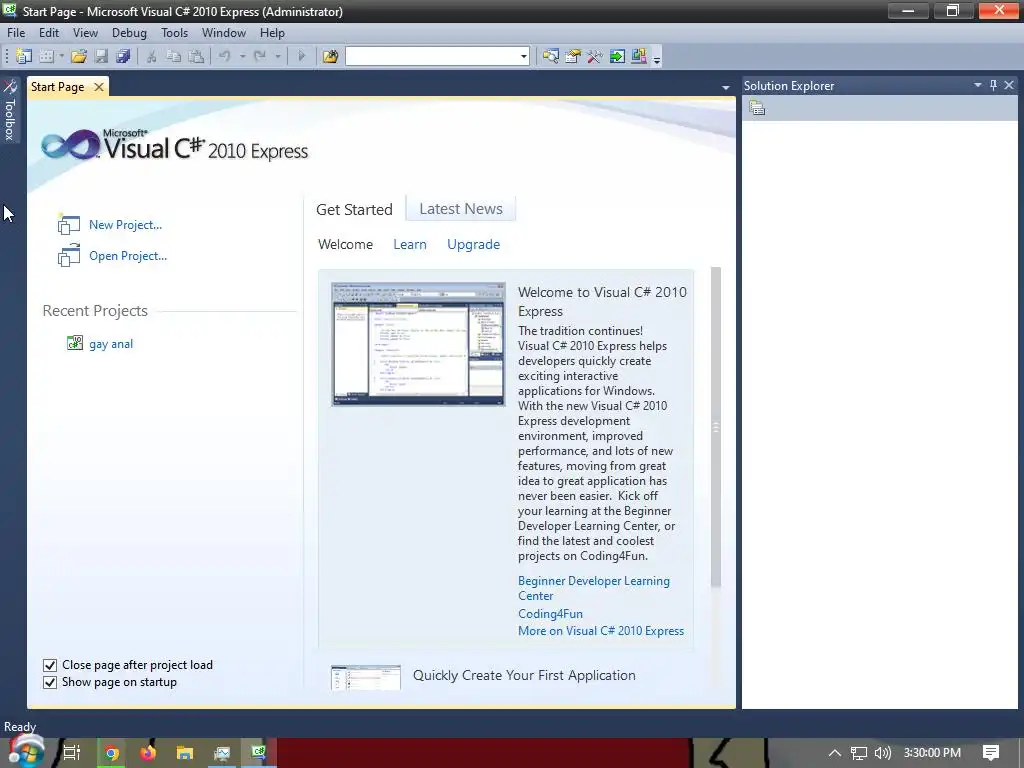
Task: Click the Redo arrow icon
Action: (x=260, y=57)
